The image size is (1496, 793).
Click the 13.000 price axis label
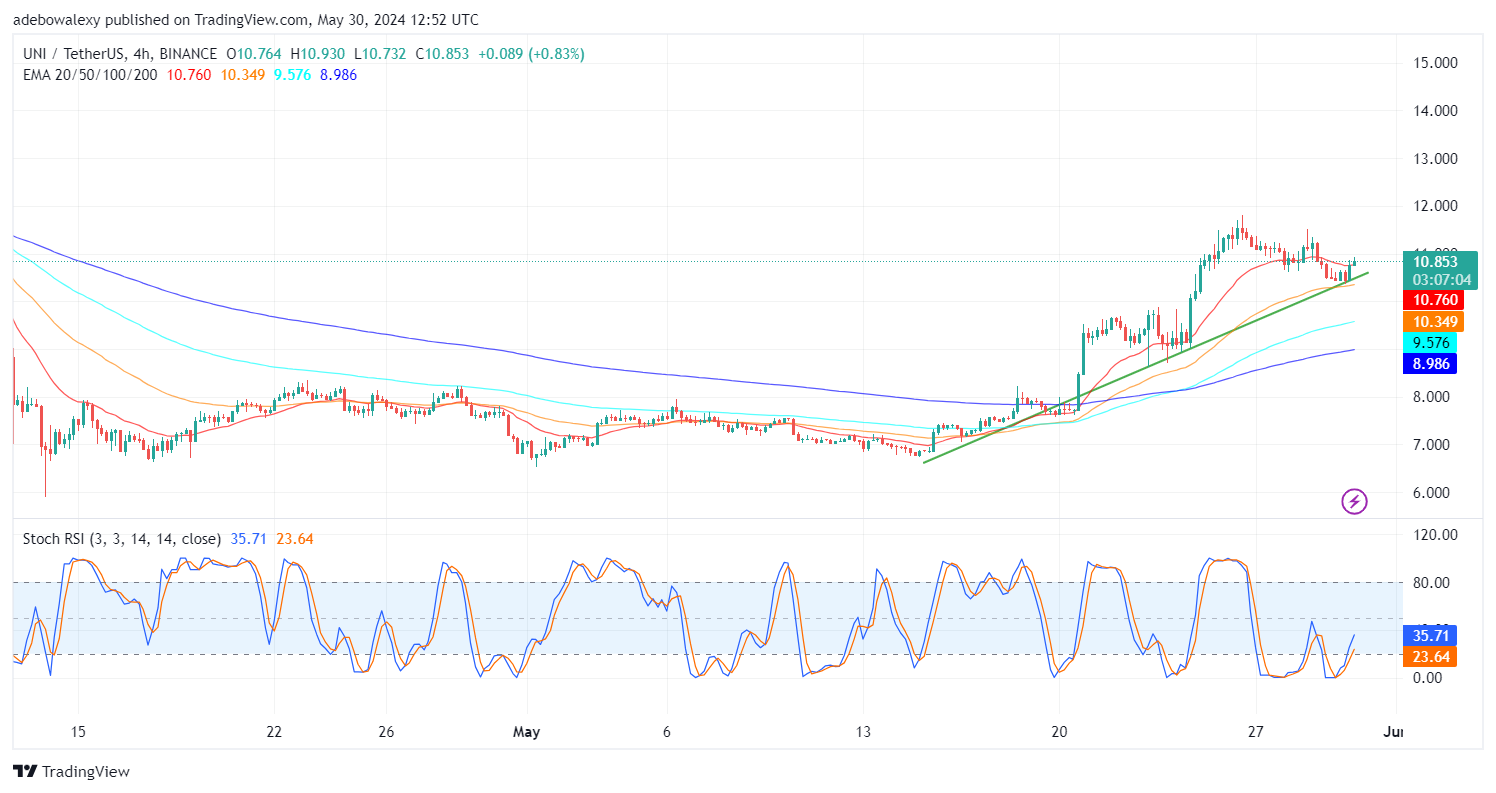pos(1433,158)
